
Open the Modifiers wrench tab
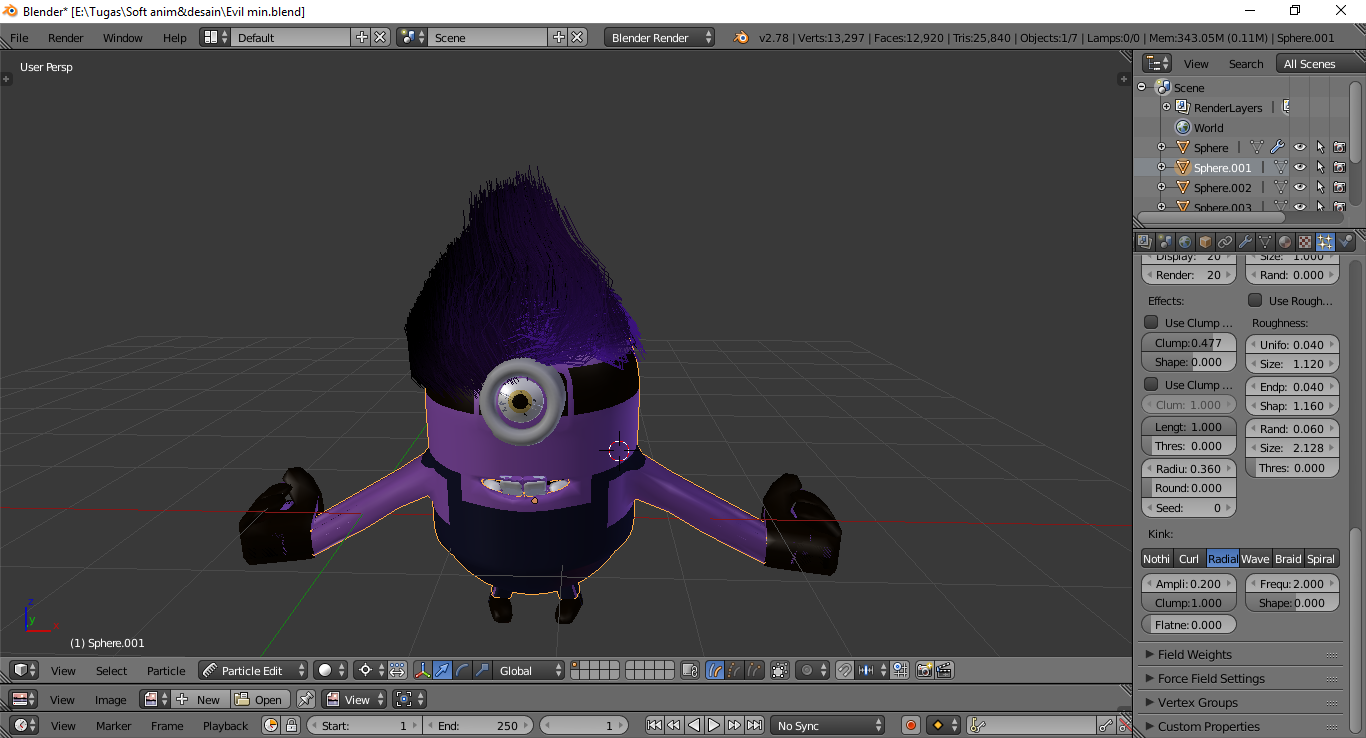click(x=1245, y=242)
